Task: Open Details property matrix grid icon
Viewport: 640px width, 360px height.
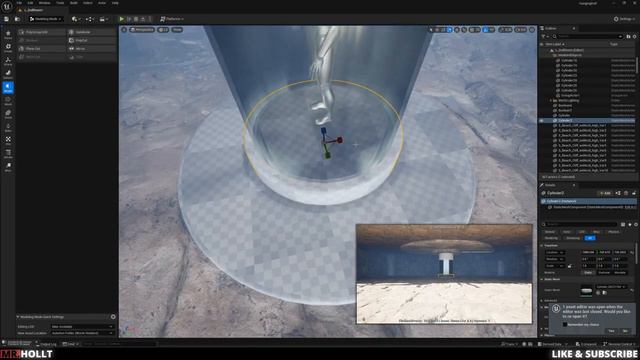Action: tap(623, 224)
